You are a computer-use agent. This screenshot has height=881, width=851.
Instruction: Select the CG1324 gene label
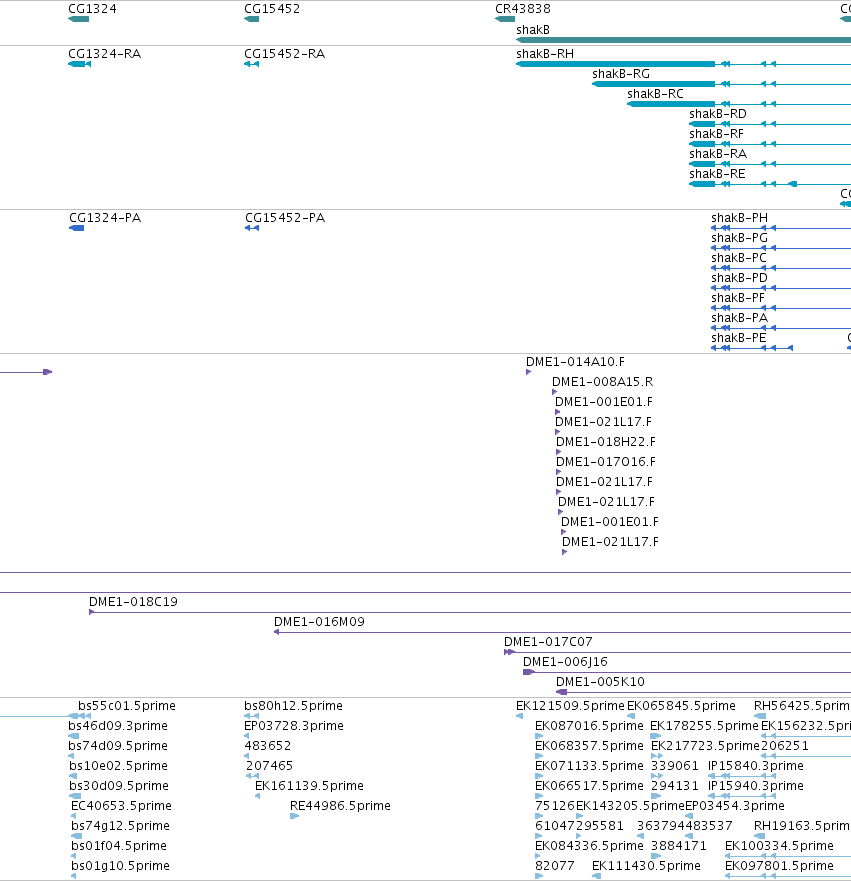(x=92, y=9)
